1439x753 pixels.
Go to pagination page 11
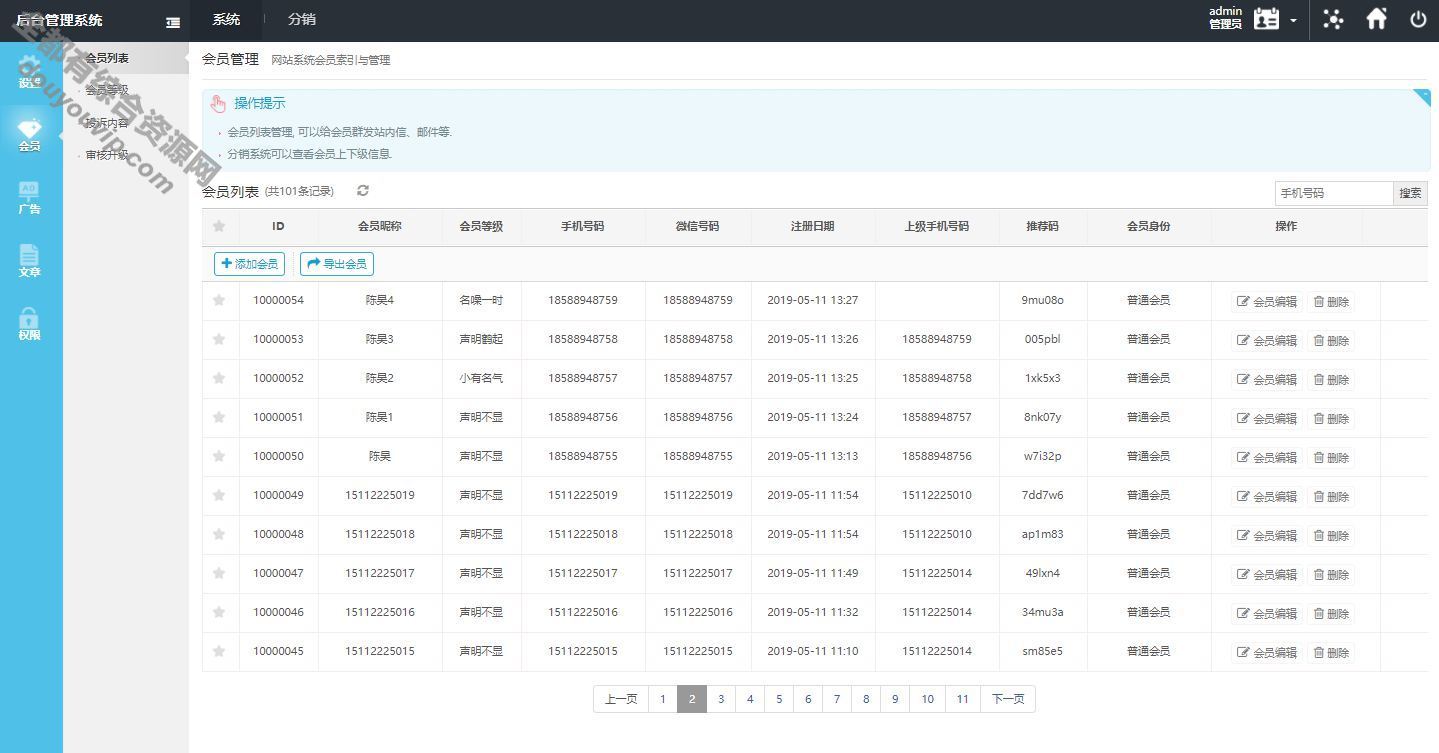[962, 699]
